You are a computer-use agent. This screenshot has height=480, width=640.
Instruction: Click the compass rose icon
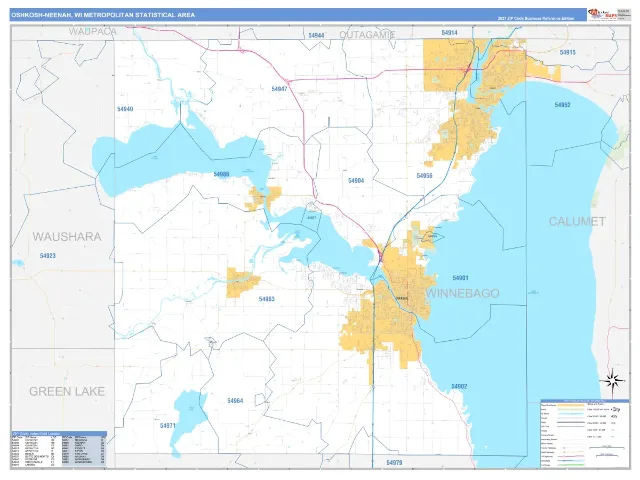[612, 381]
